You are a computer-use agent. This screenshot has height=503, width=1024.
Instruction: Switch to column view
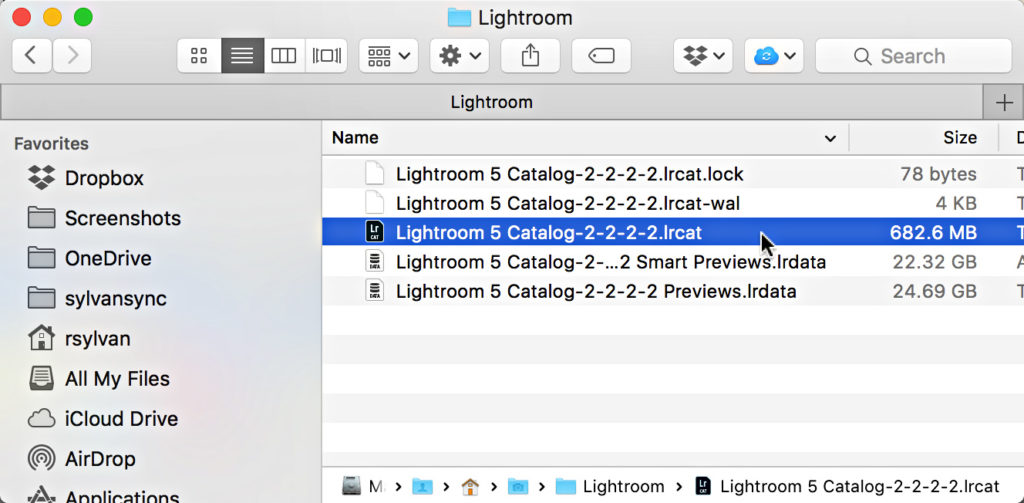point(283,56)
